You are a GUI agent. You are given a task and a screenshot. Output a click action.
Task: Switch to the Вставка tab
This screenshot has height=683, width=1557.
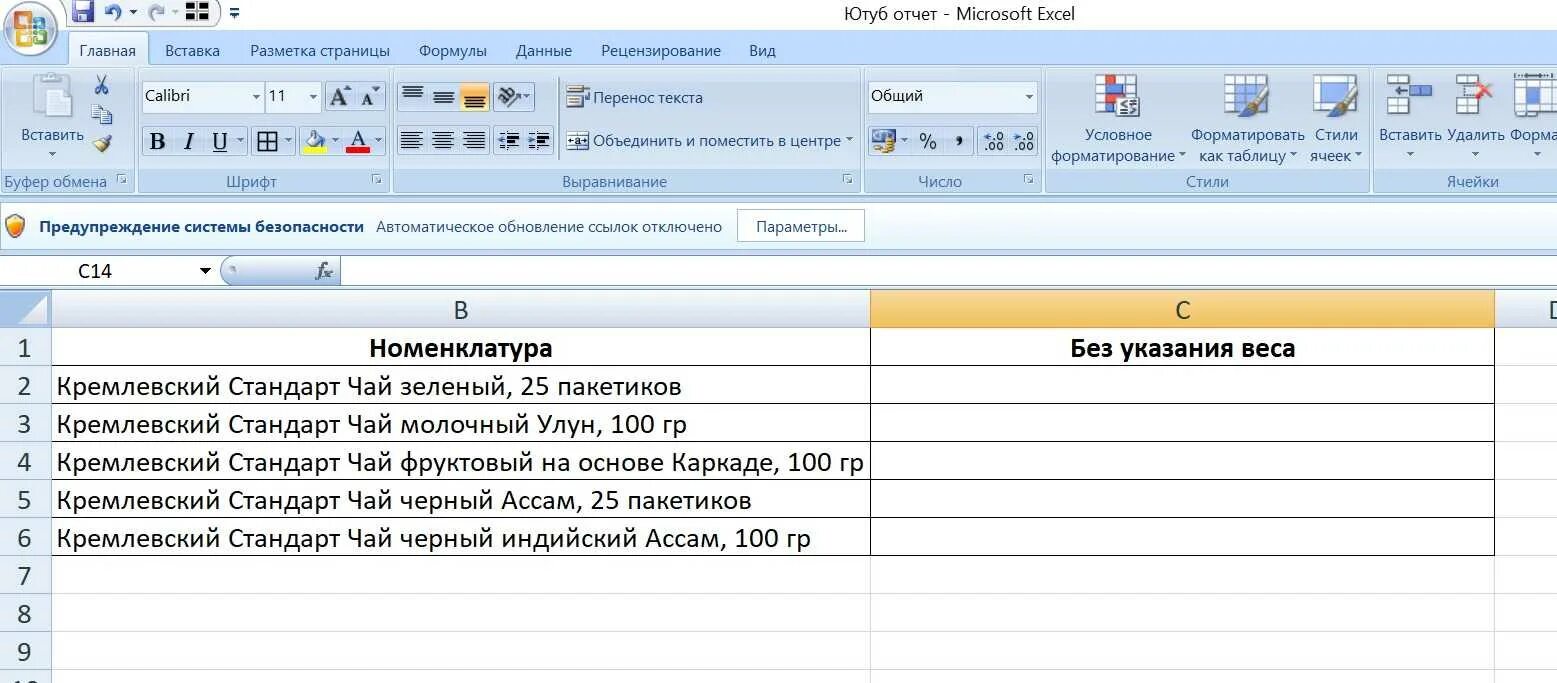192,51
